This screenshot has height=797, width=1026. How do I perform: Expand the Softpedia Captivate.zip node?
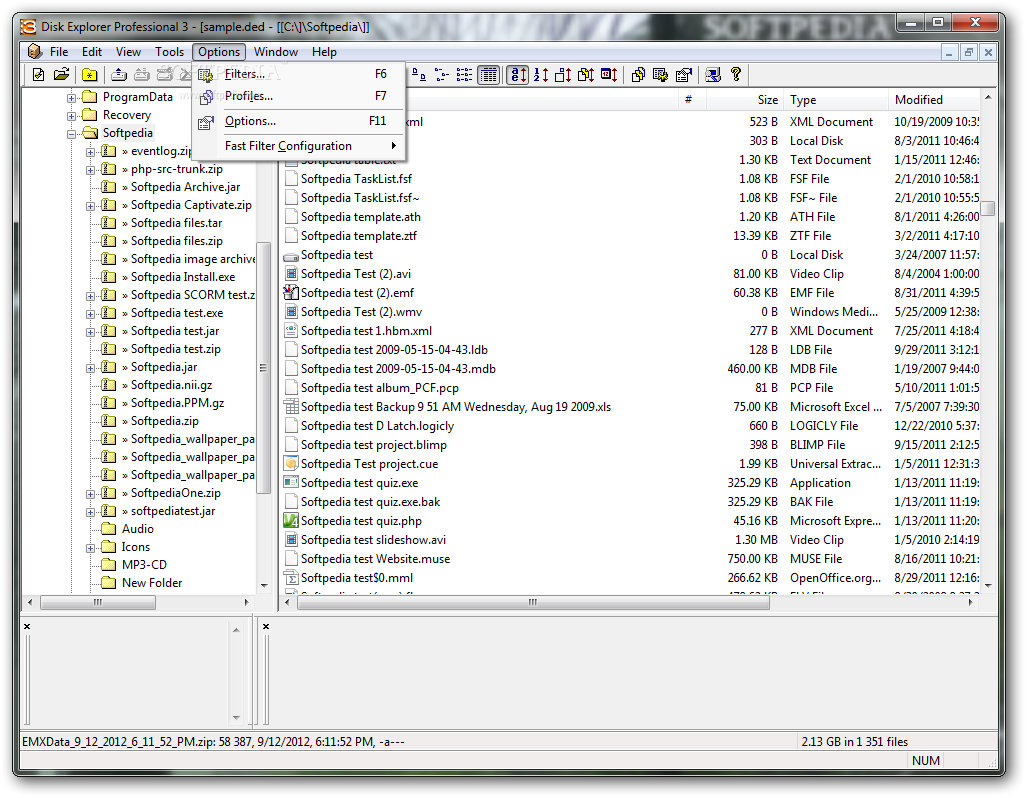[90, 206]
